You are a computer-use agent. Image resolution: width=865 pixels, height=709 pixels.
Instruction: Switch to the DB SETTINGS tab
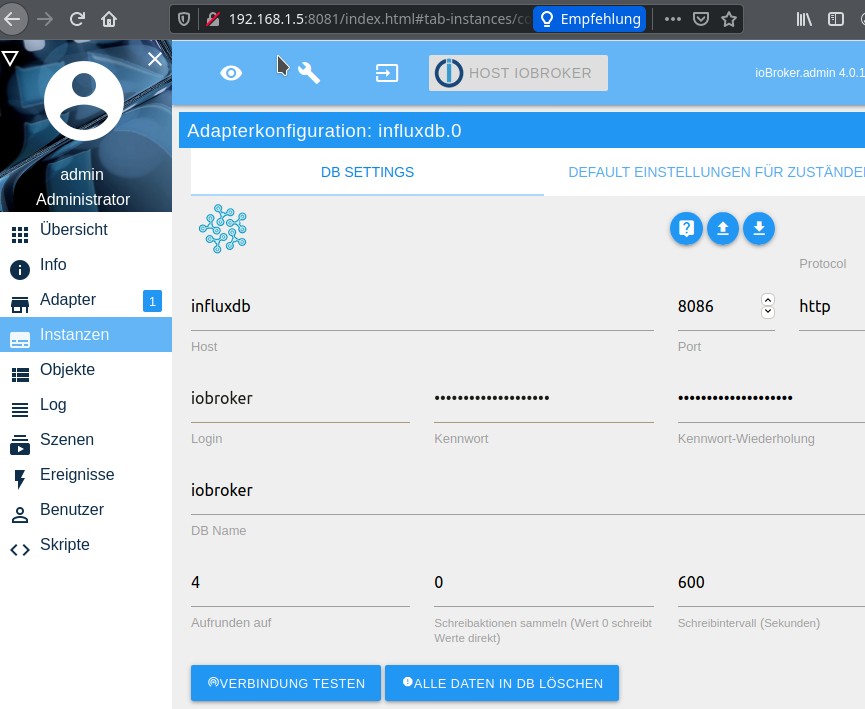(x=367, y=172)
